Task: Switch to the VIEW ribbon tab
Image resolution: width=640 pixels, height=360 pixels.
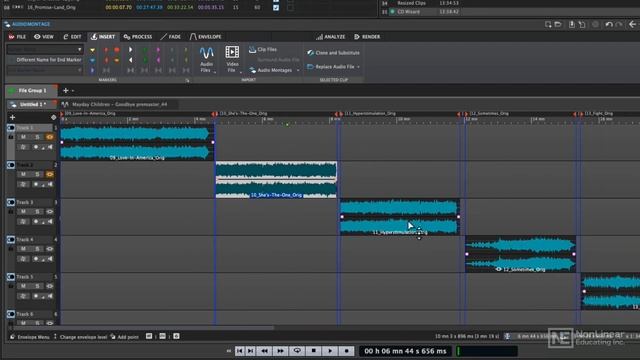Action: tap(44, 37)
